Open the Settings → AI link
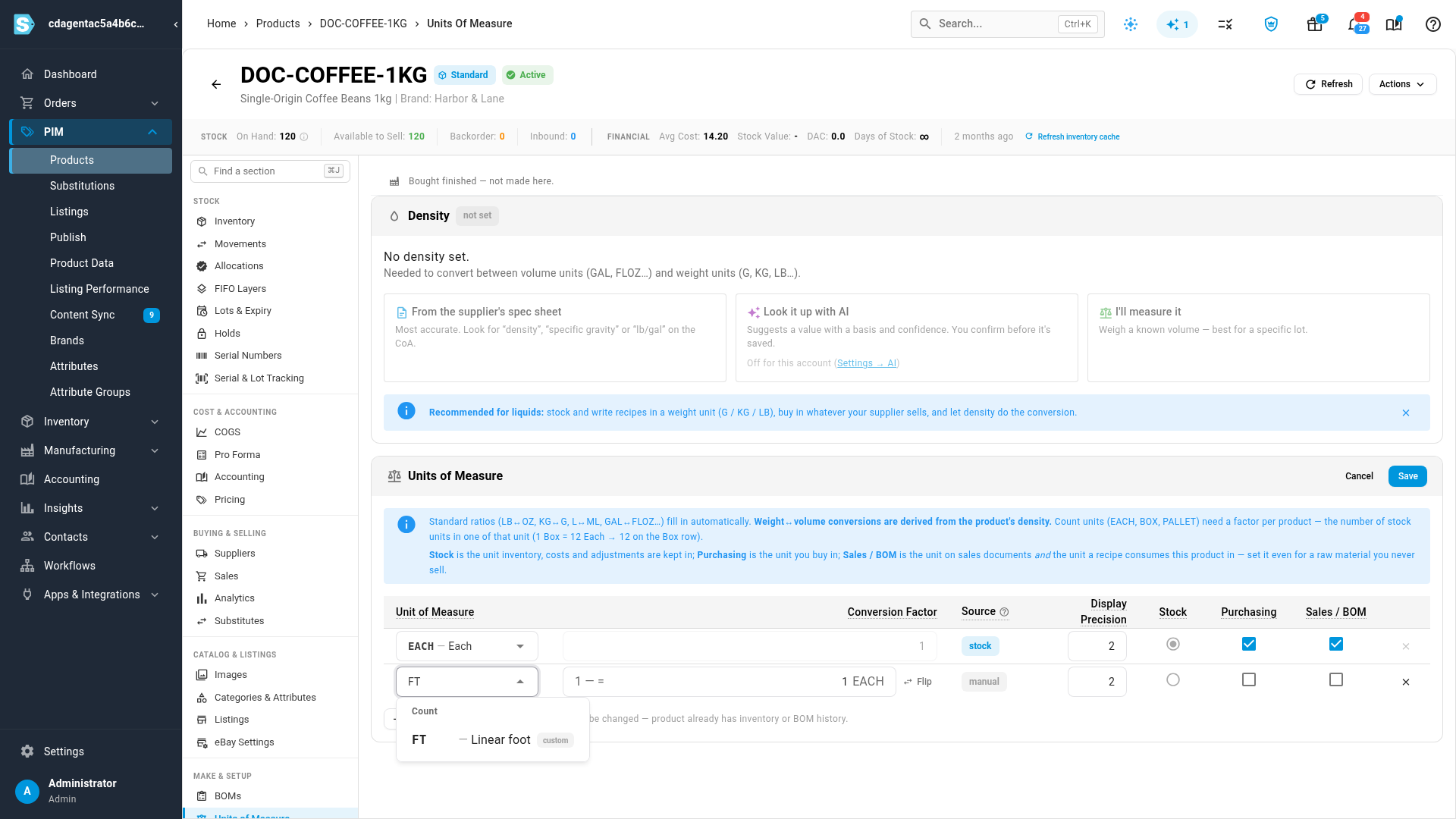The width and height of the screenshot is (1456, 819). coord(867,363)
